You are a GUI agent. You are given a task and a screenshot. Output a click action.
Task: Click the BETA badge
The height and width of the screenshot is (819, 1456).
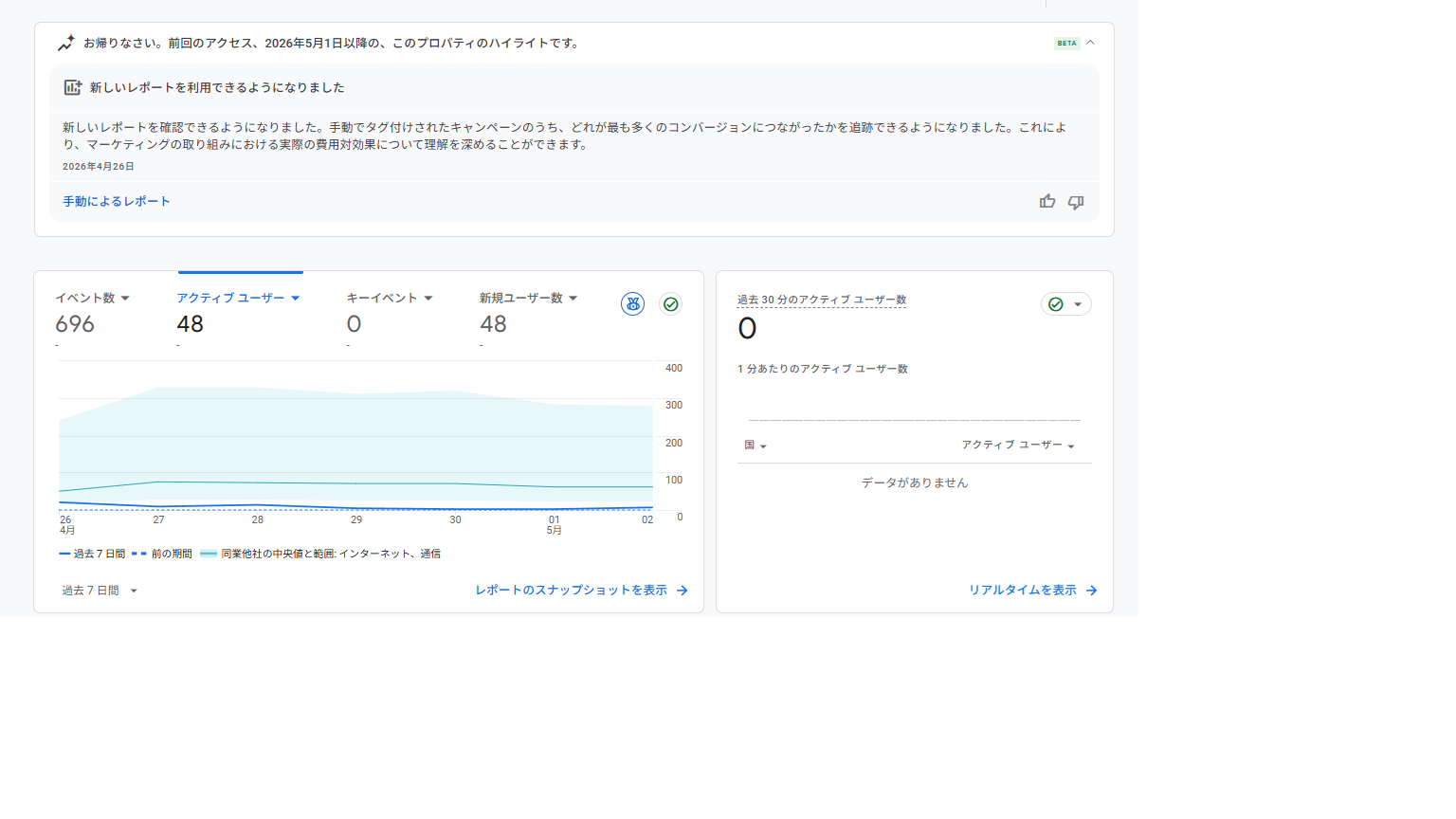point(1067,43)
